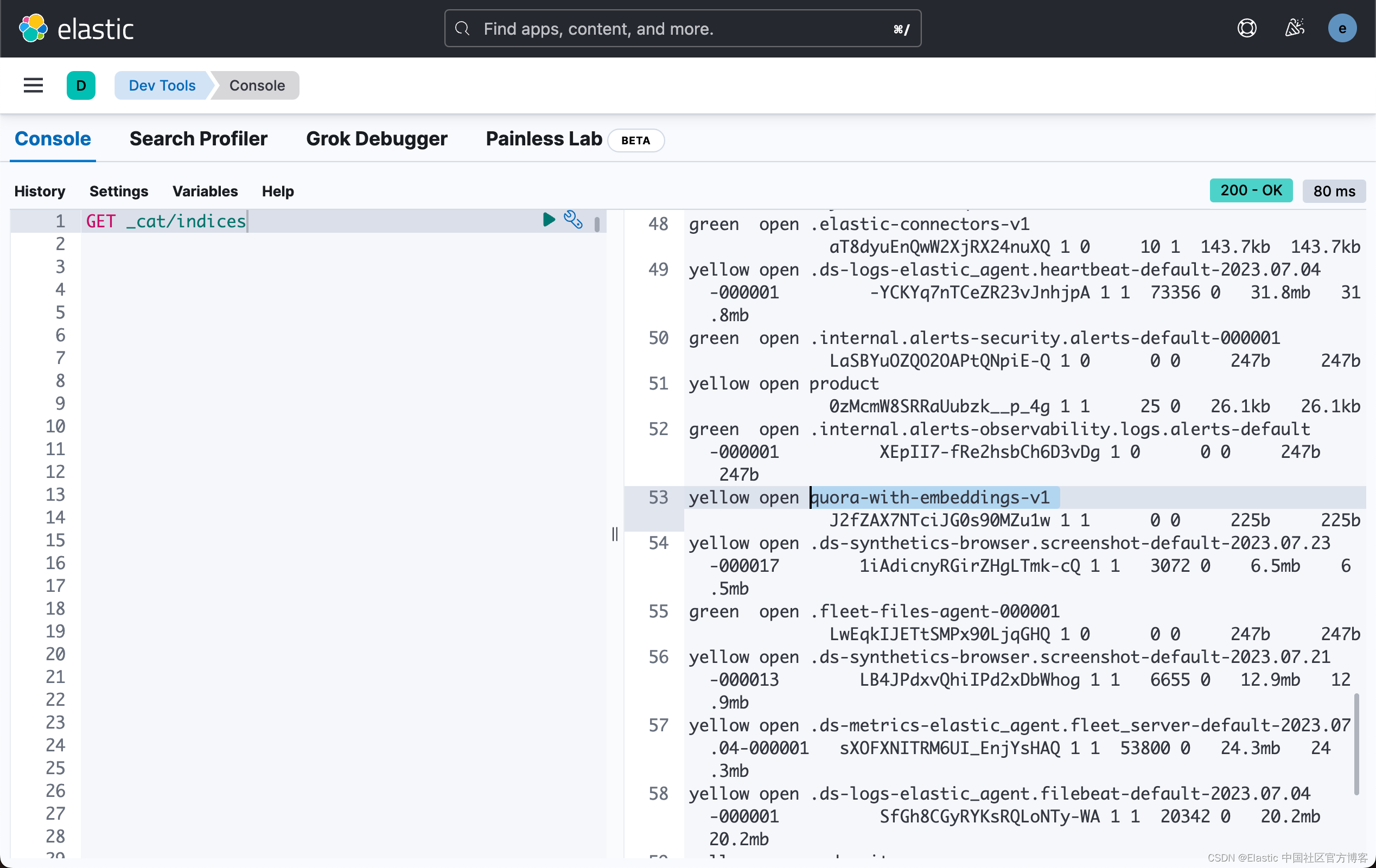Click search magnifier icon in top bar
Viewport: 1376px width, 868px height.
point(462,29)
